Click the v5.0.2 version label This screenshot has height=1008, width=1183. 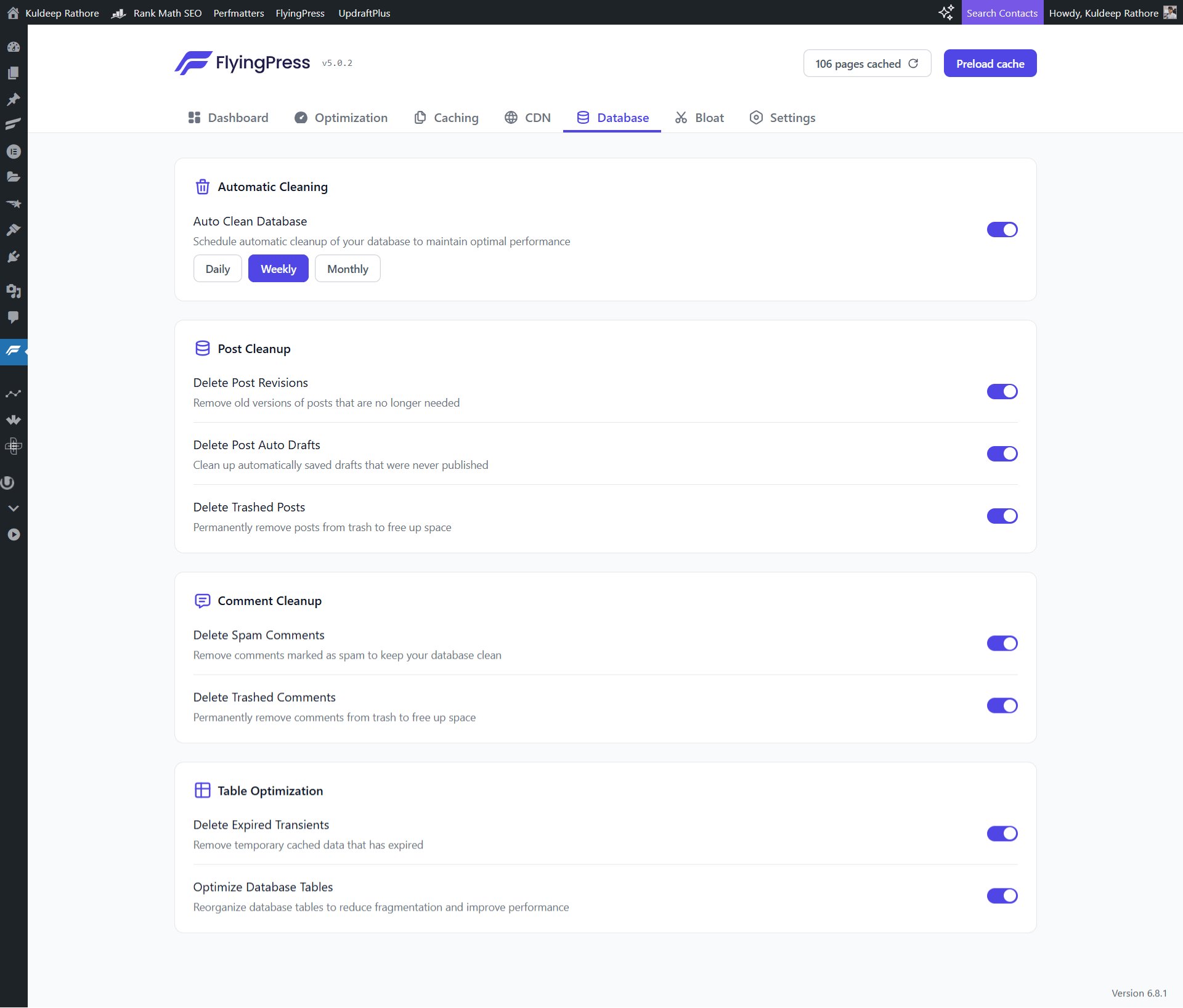coord(337,63)
